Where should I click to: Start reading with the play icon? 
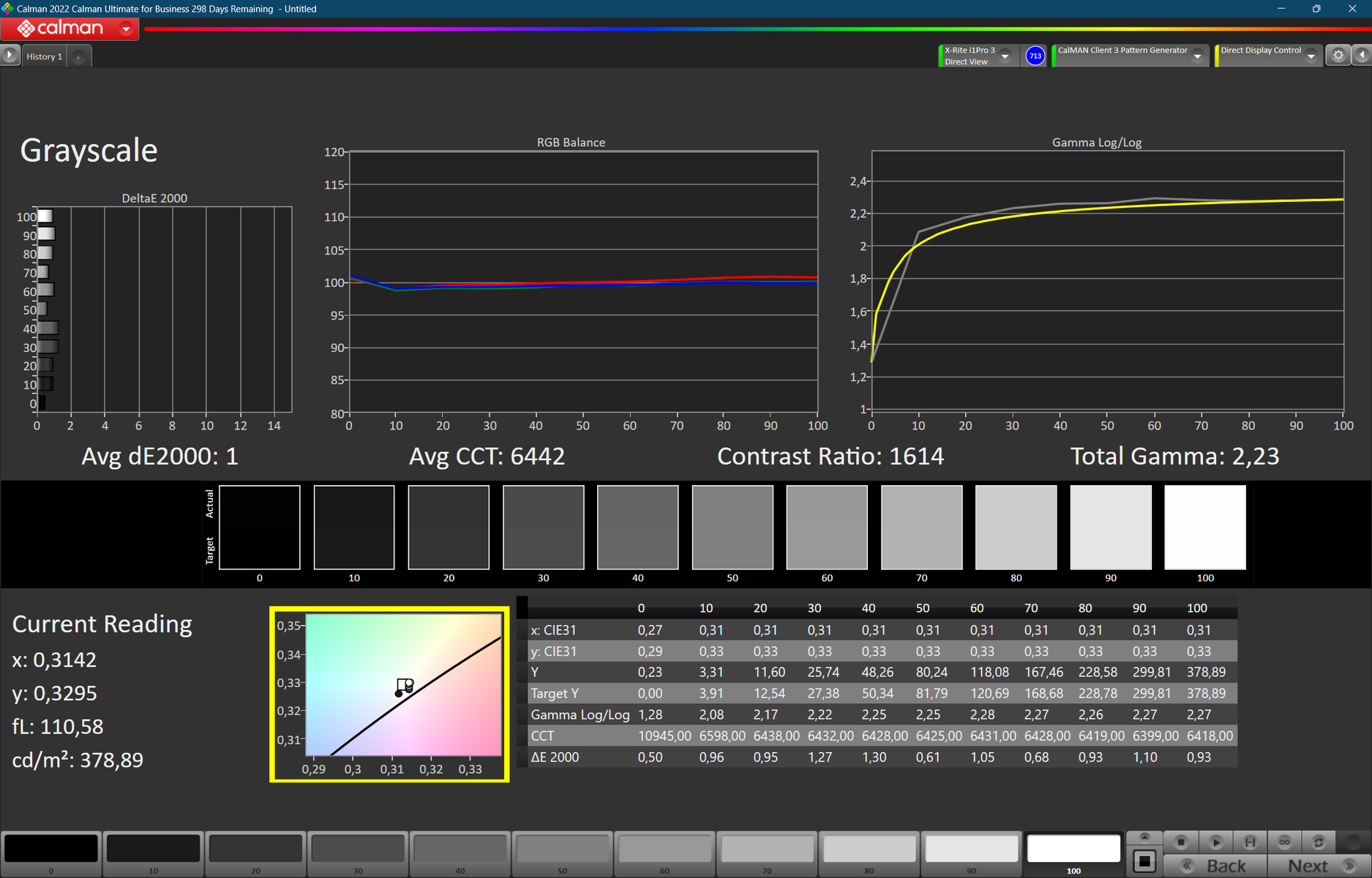pyautogui.click(x=1215, y=842)
